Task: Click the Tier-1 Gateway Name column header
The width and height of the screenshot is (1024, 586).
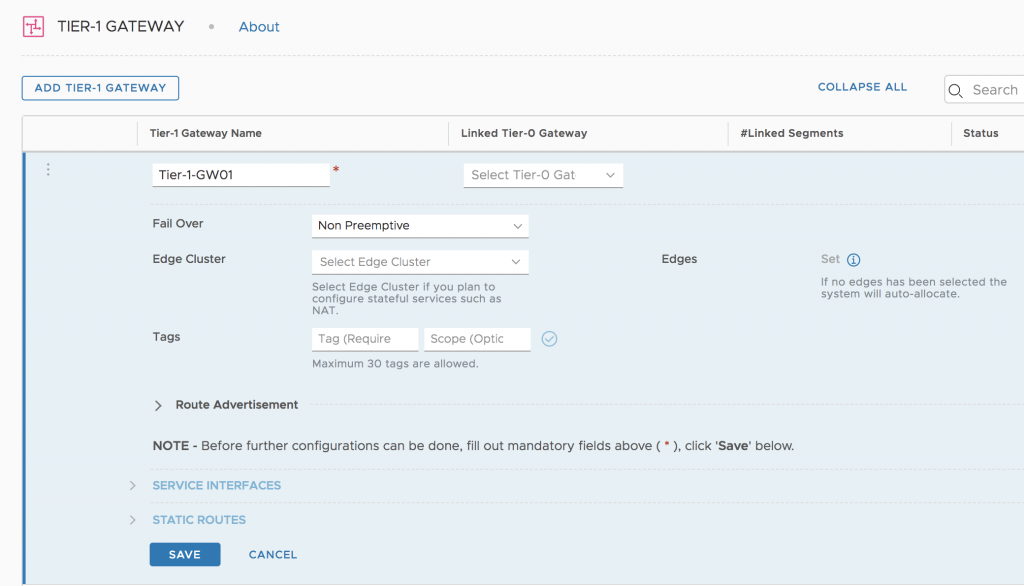Action: click(x=206, y=133)
